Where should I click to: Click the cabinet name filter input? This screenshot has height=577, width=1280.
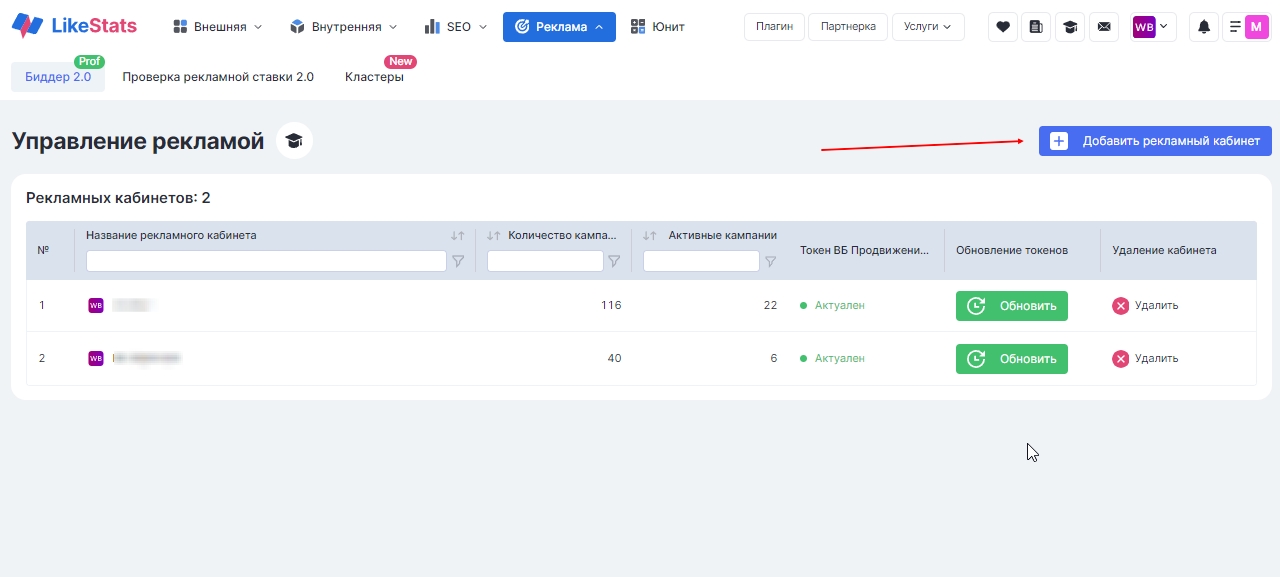(x=266, y=261)
